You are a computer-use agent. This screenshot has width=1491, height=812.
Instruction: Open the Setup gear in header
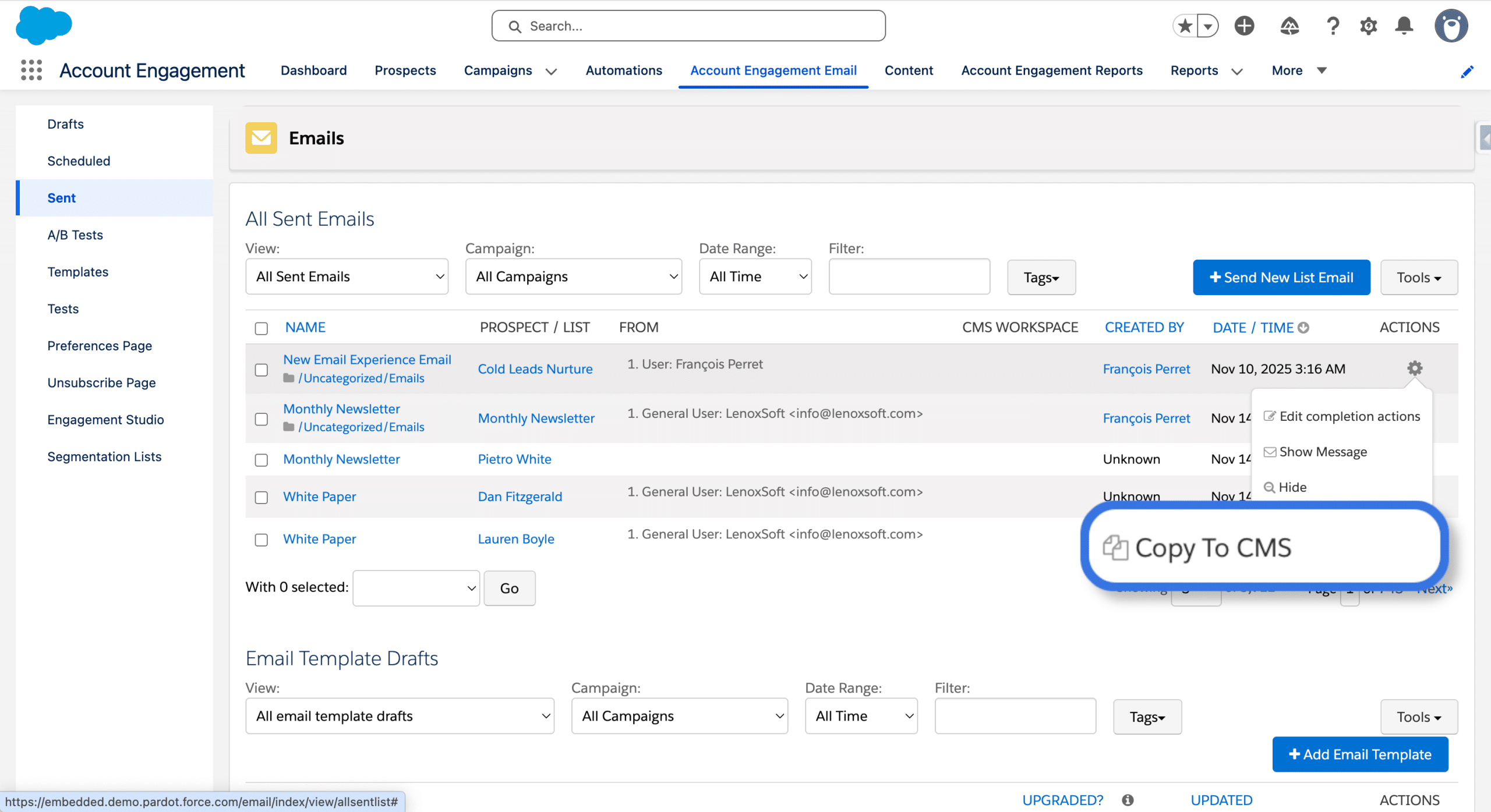coord(1368,26)
